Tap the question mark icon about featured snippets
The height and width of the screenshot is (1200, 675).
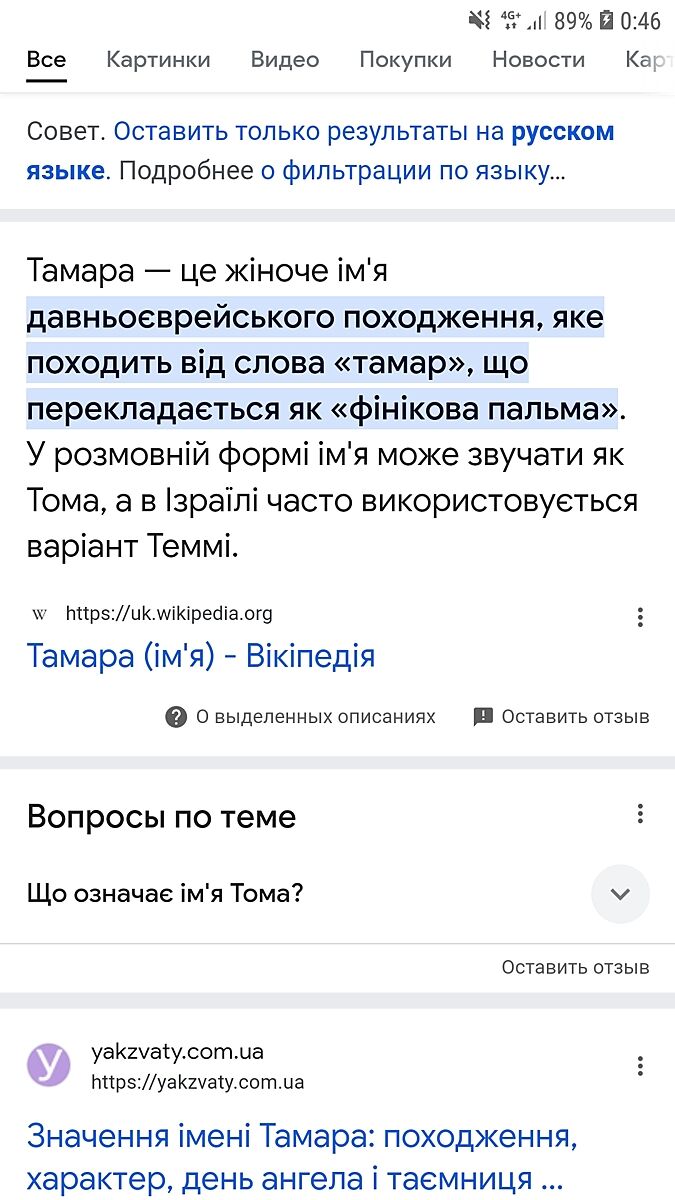point(176,716)
